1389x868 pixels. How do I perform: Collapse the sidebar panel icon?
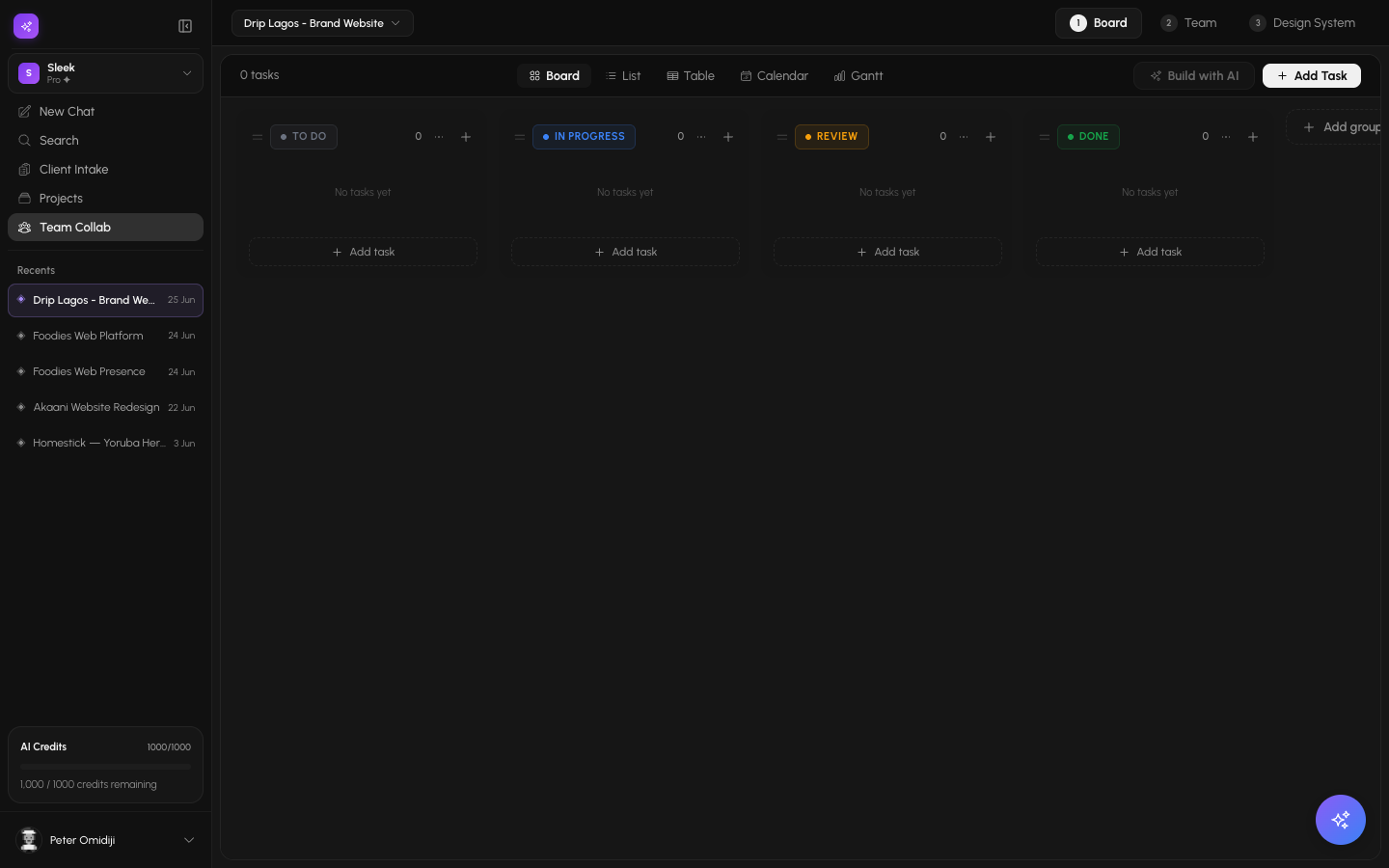(x=185, y=26)
